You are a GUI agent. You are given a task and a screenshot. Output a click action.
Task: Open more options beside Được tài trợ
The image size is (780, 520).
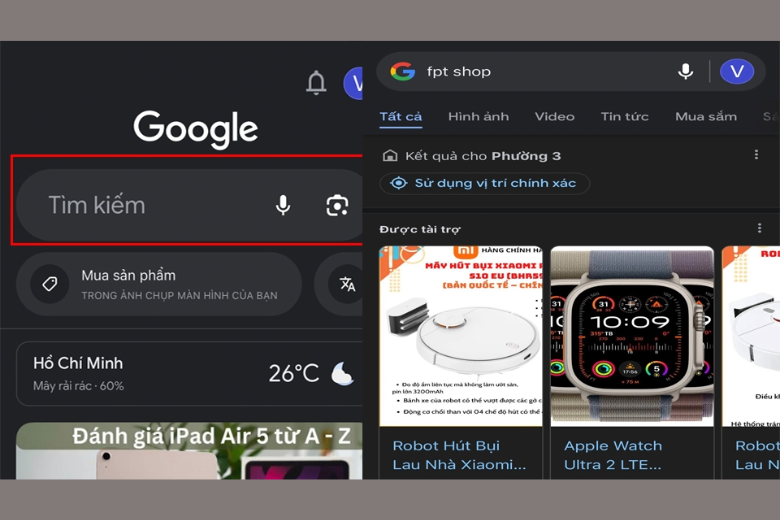point(759,228)
